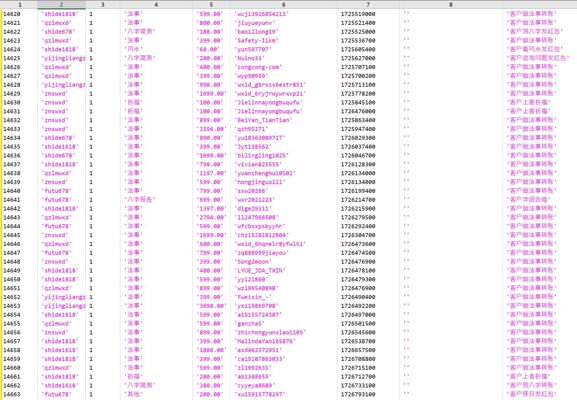Click the '八字报告' category cell in row 14641
This screenshot has height=400, width=577.
(x=140, y=200)
